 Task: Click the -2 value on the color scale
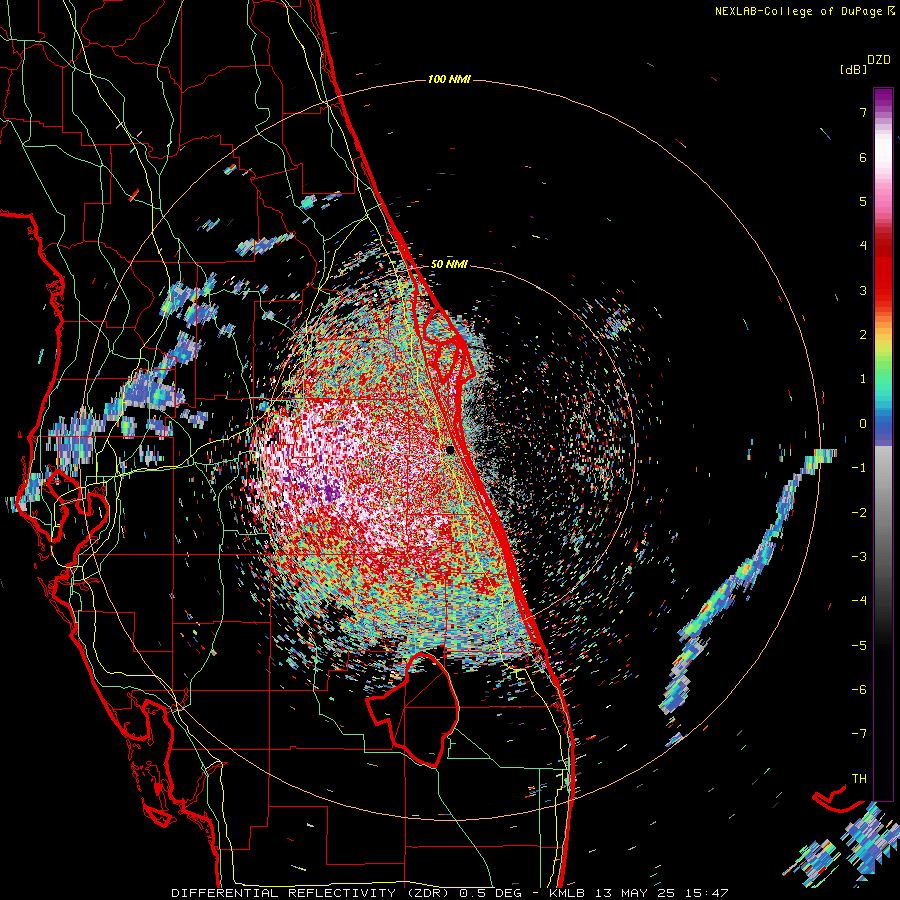click(x=859, y=513)
